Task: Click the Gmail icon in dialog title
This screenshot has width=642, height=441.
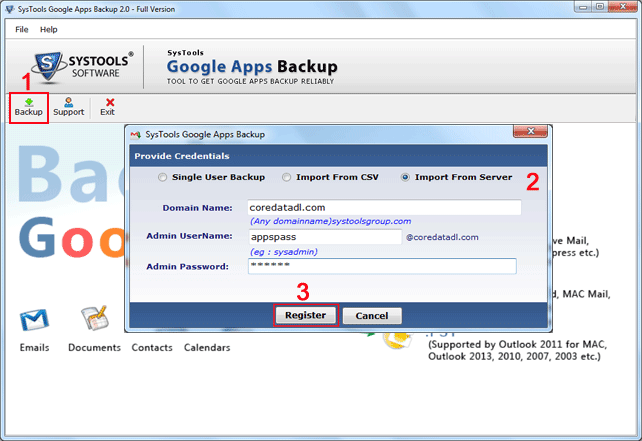Action: 136,135
